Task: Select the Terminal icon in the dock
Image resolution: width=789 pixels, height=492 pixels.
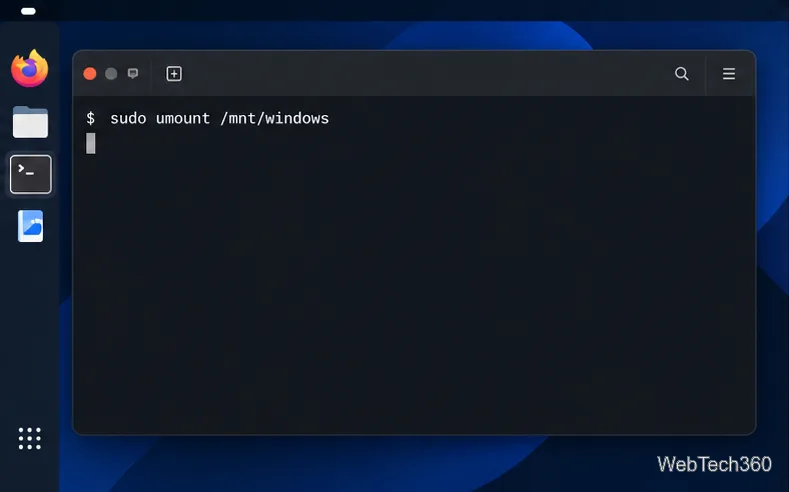Action: (x=31, y=174)
